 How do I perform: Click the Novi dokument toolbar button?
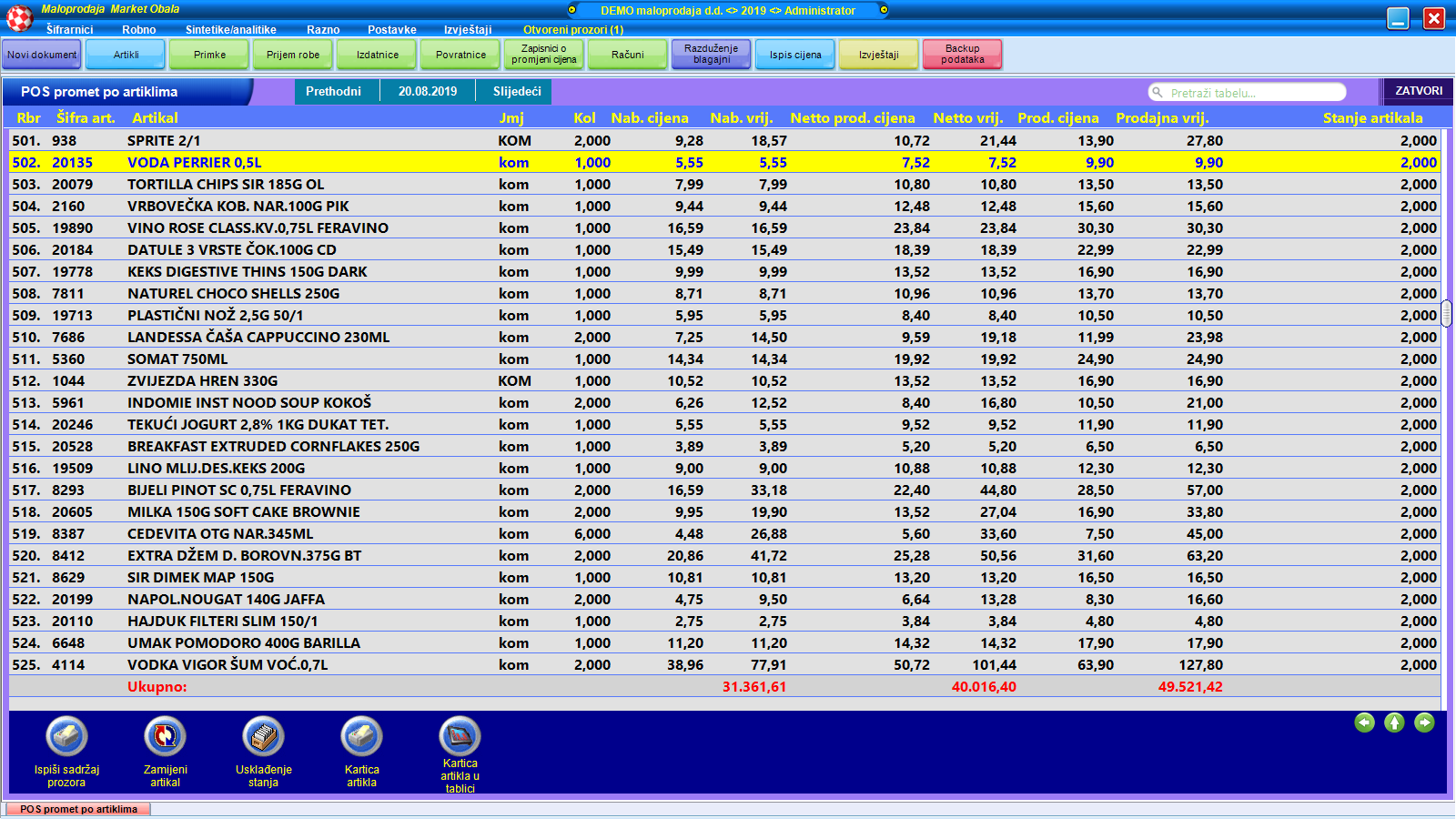tap(42, 55)
